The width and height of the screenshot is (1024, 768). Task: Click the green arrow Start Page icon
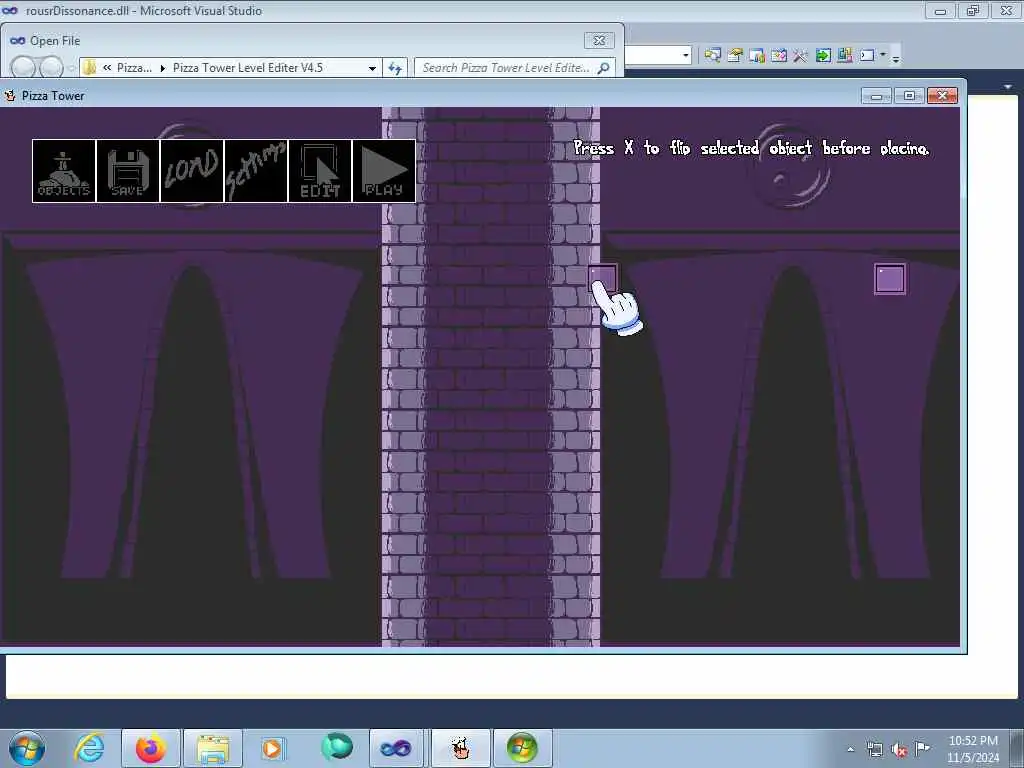point(823,56)
